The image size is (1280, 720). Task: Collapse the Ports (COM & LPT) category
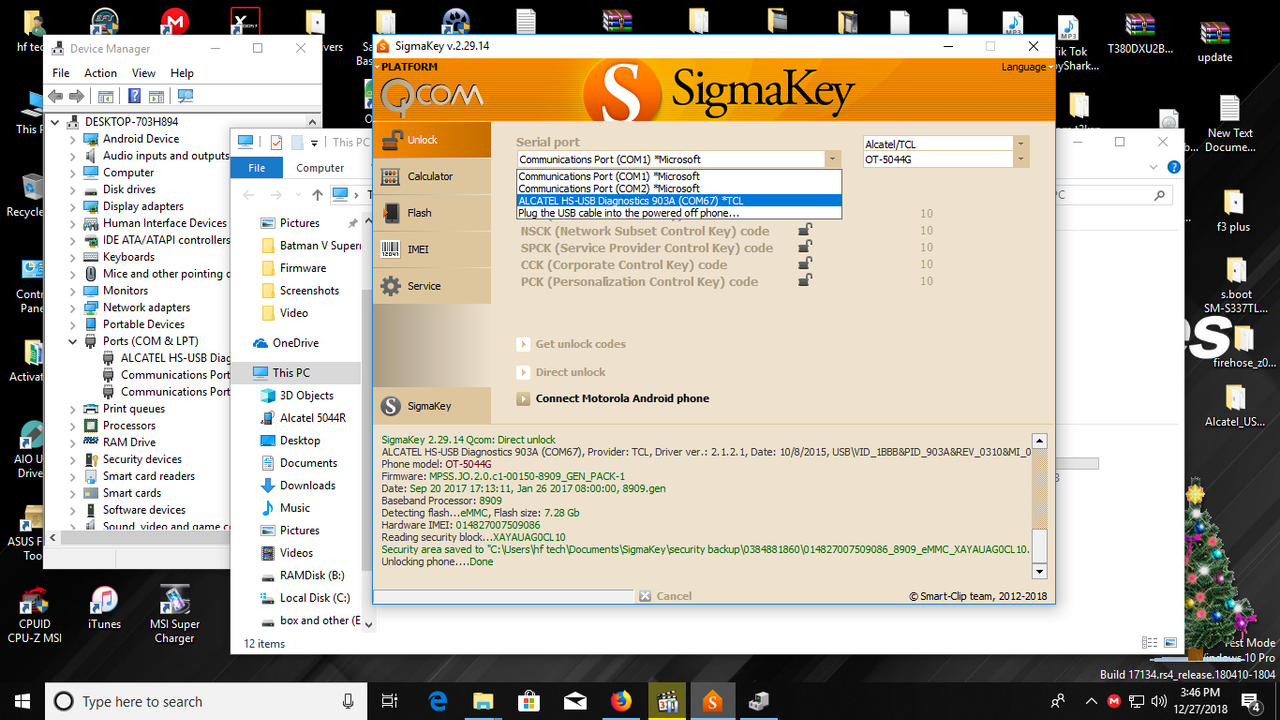pos(73,341)
